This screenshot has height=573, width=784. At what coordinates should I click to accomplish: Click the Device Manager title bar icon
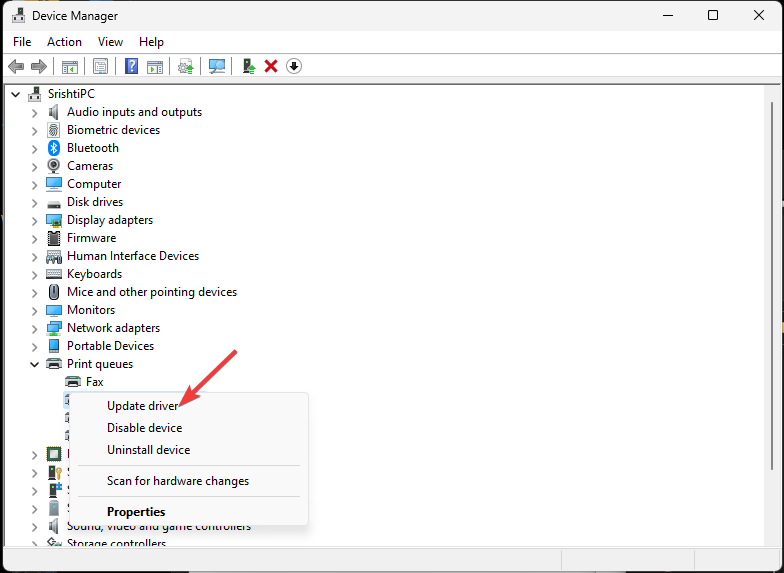[18, 16]
